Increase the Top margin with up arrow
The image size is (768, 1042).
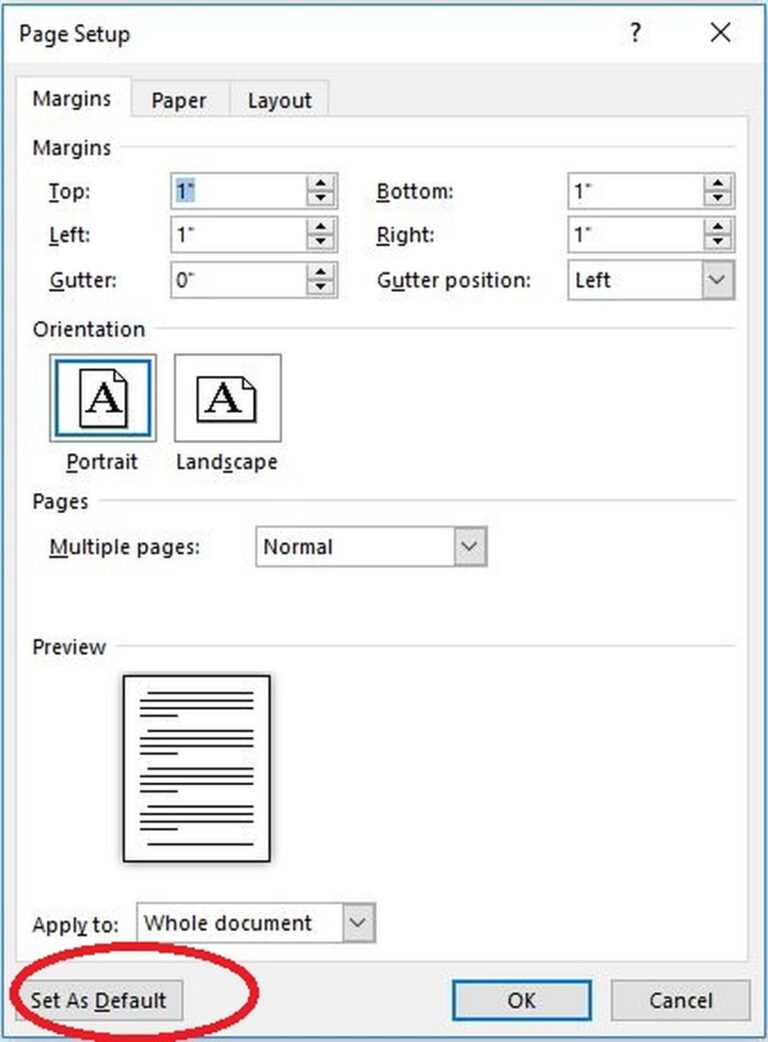321,183
